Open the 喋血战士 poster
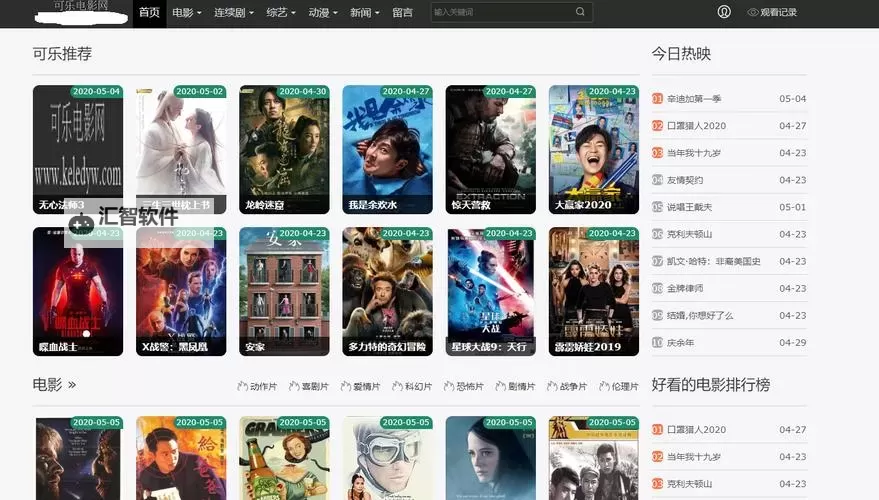The width and height of the screenshot is (879, 500). coord(78,291)
